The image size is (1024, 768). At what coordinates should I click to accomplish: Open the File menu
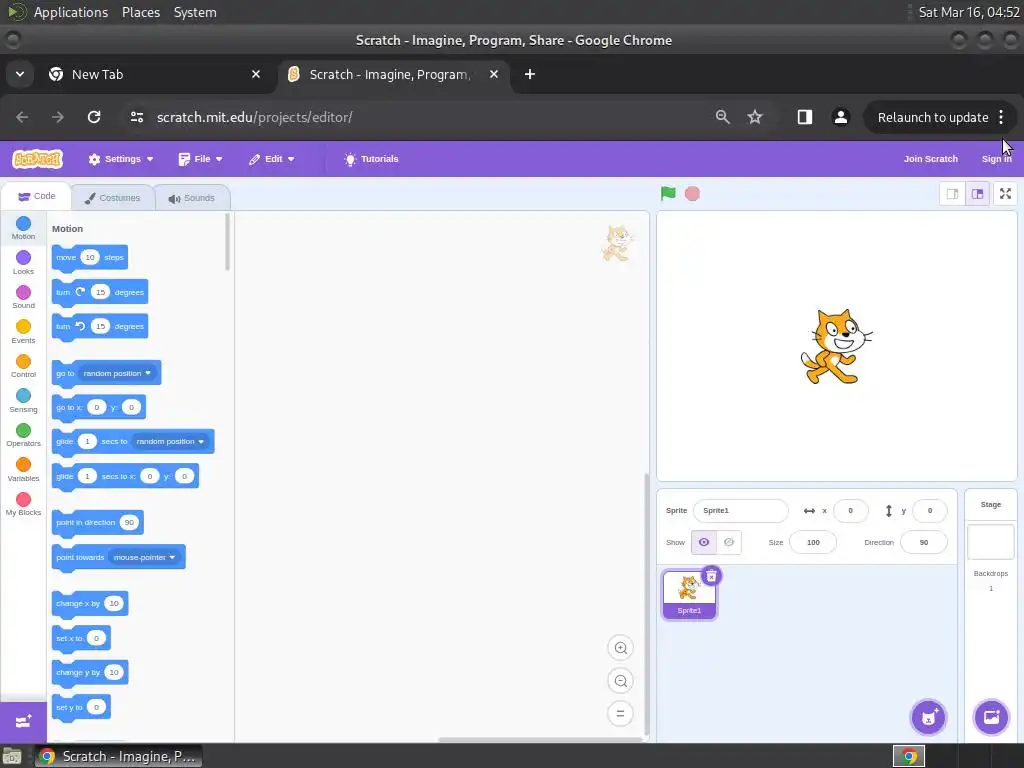pyautogui.click(x=200, y=159)
